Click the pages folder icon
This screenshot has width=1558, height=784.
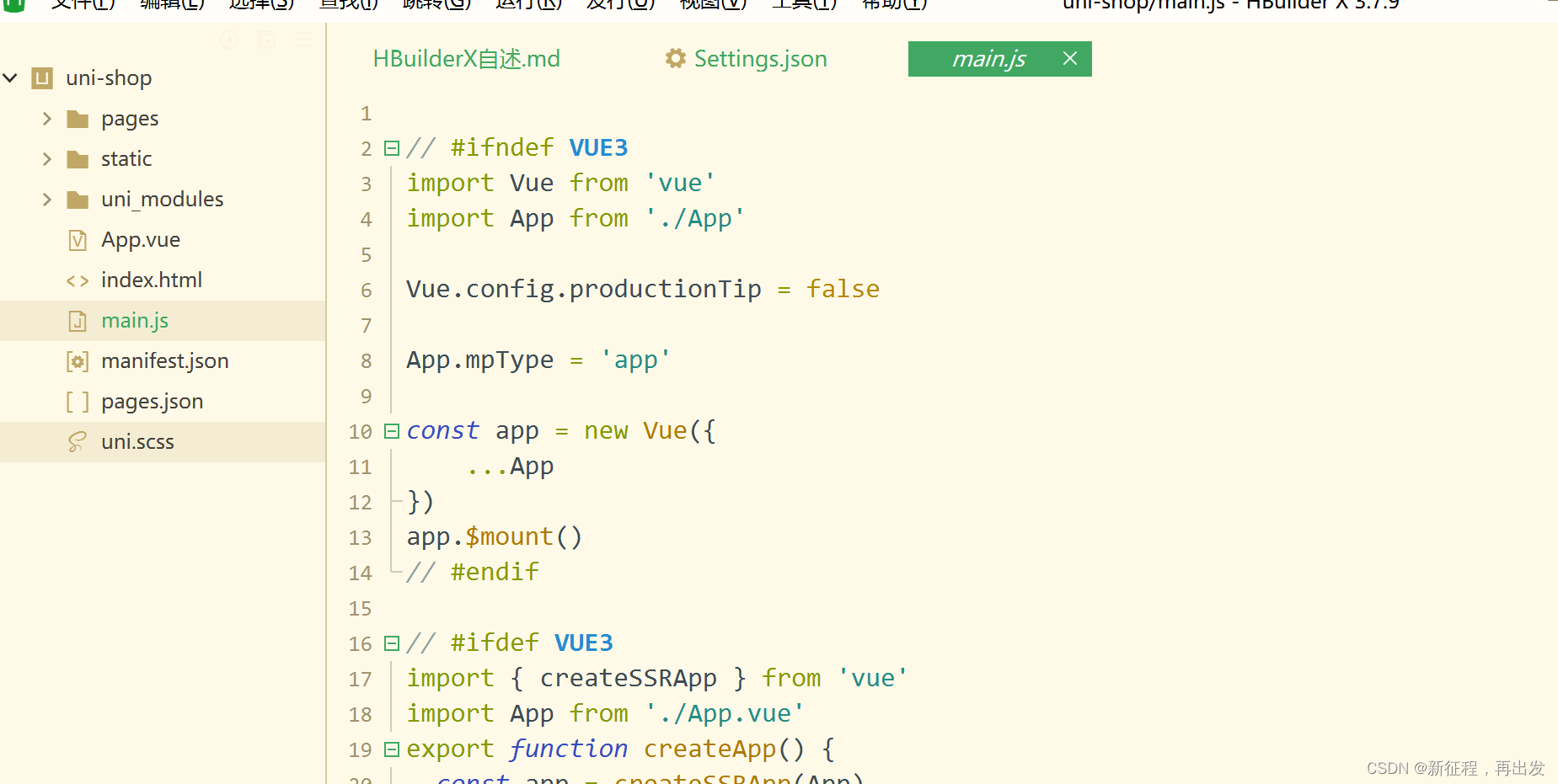[x=78, y=119]
